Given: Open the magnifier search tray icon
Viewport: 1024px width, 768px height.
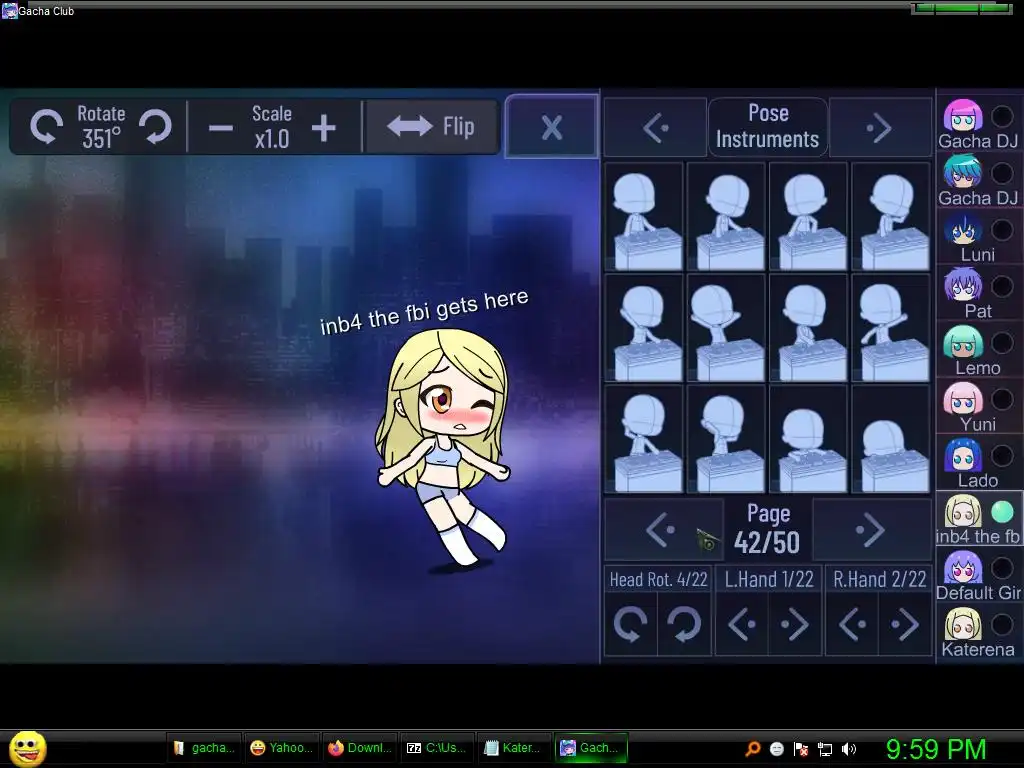Looking at the screenshot, I should pos(753,749).
